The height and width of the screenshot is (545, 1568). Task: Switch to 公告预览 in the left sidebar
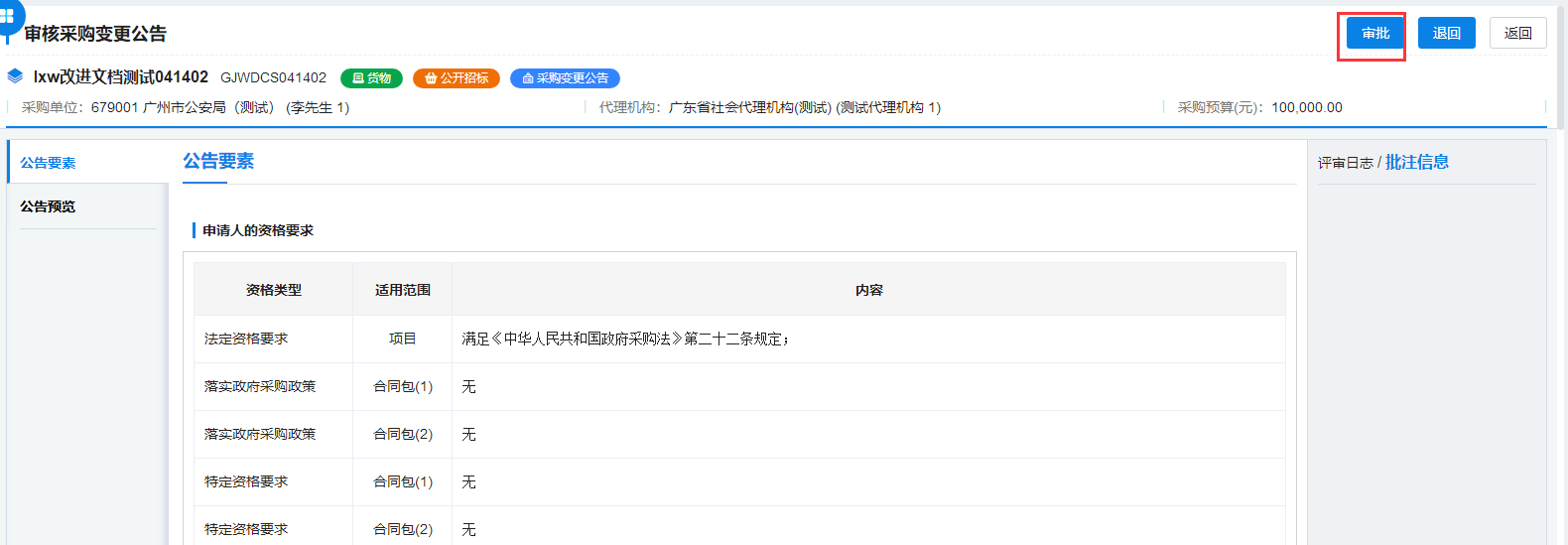pos(48,206)
